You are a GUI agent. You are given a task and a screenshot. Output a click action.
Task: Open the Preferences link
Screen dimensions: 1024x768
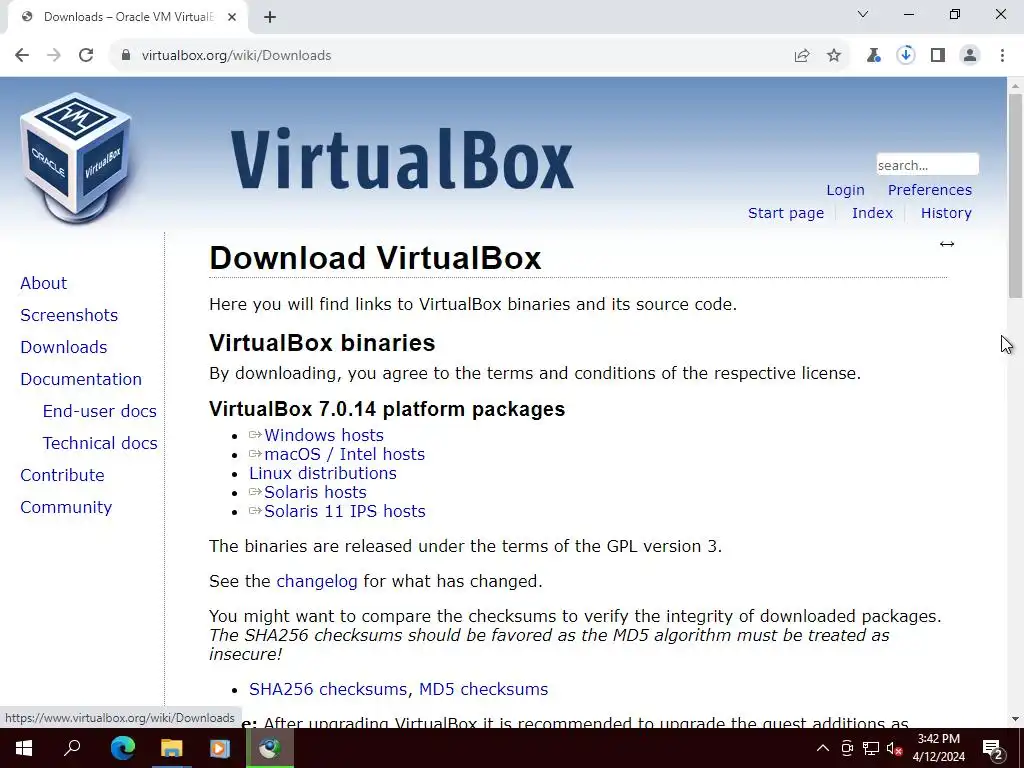click(929, 190)
